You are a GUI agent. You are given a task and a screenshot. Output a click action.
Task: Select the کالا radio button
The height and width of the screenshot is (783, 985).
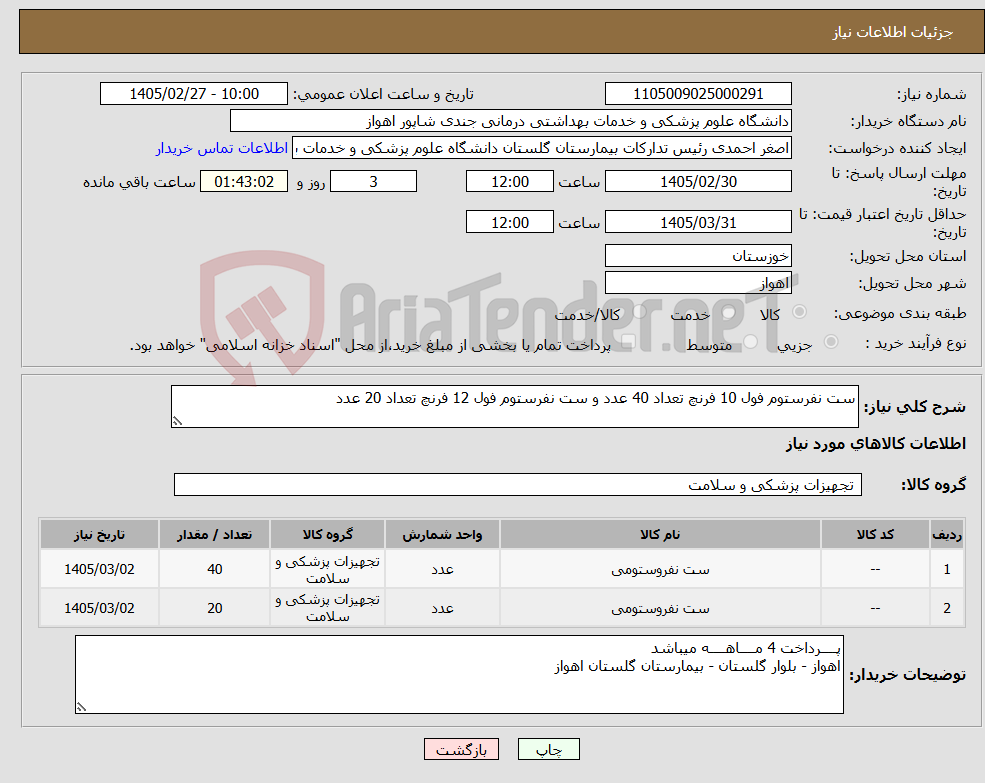pyautogui.click(x=800, y=312)
